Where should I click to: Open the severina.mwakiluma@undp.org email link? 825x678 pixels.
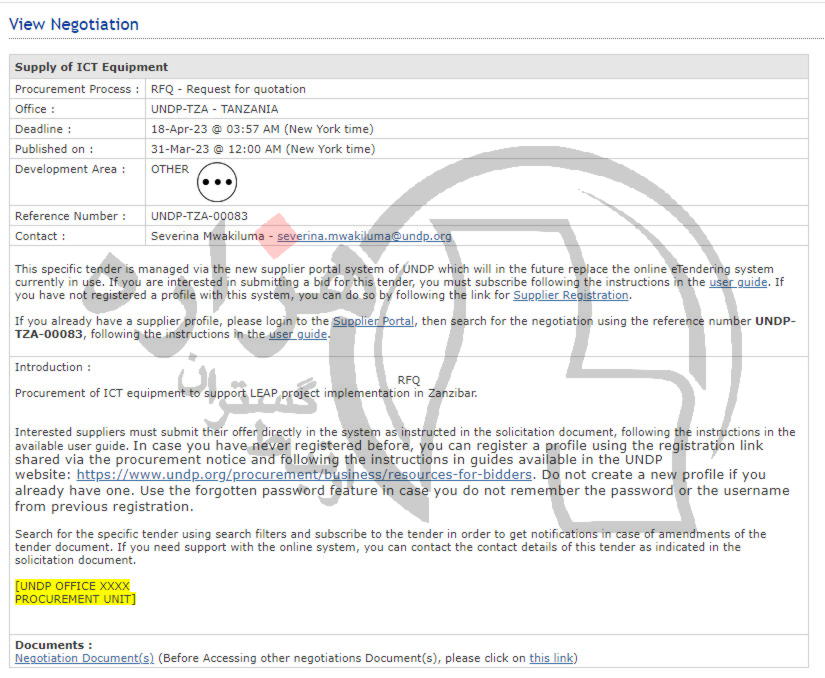pyautogui.click(x=364, y=236)
